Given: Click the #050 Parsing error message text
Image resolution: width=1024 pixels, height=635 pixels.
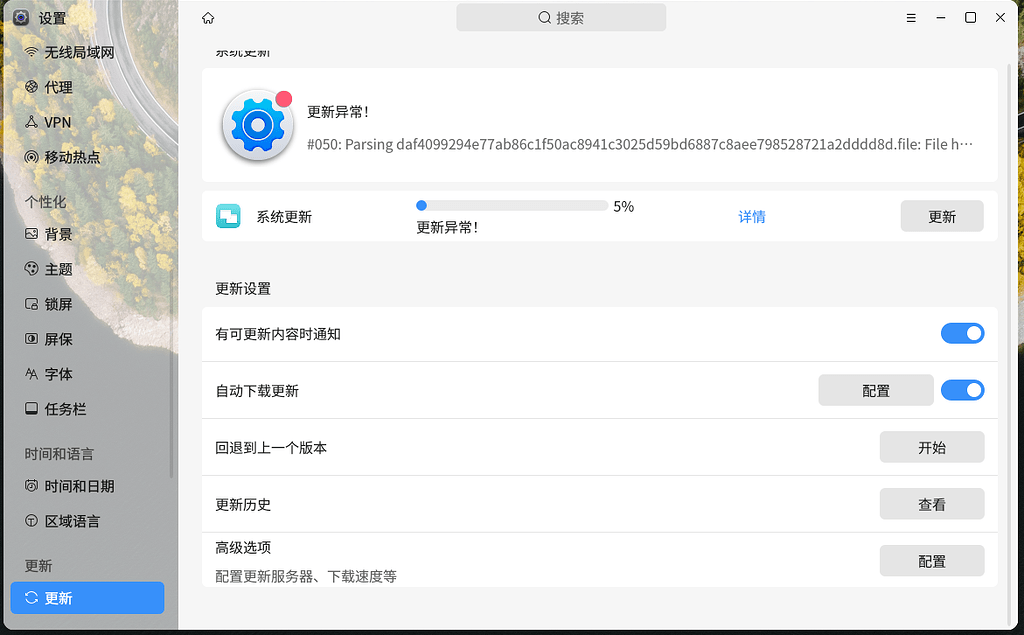Looking at the screenshot, I should point(640,144).
